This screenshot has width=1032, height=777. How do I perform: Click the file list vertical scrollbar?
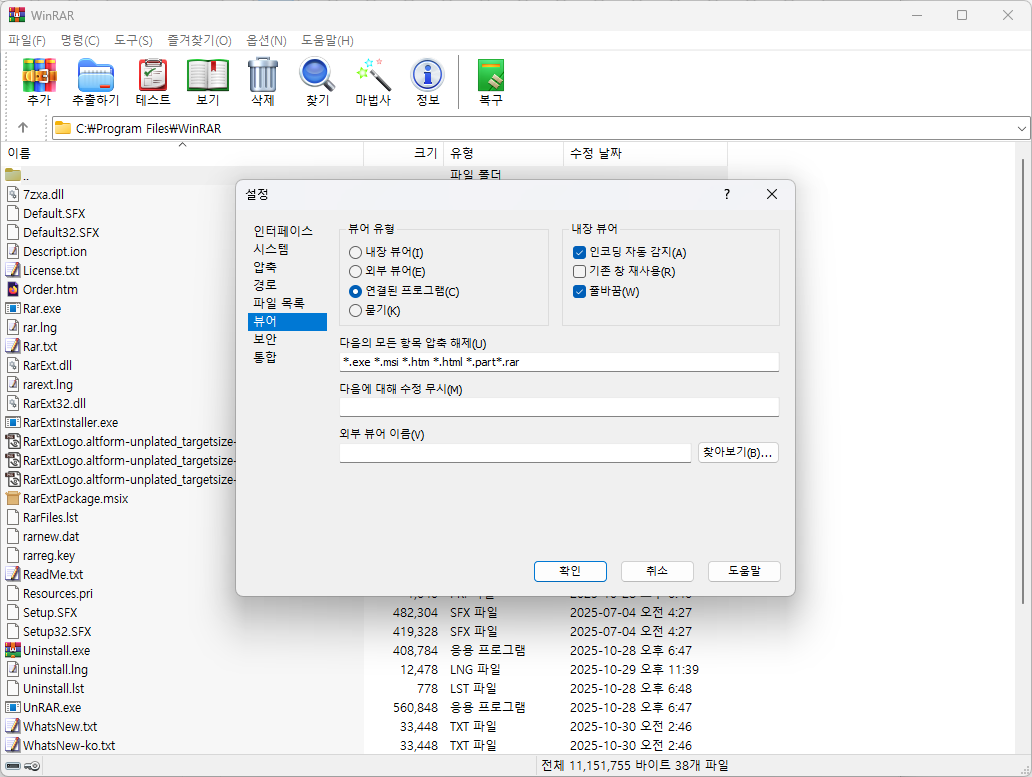(x=1023, y=382)
